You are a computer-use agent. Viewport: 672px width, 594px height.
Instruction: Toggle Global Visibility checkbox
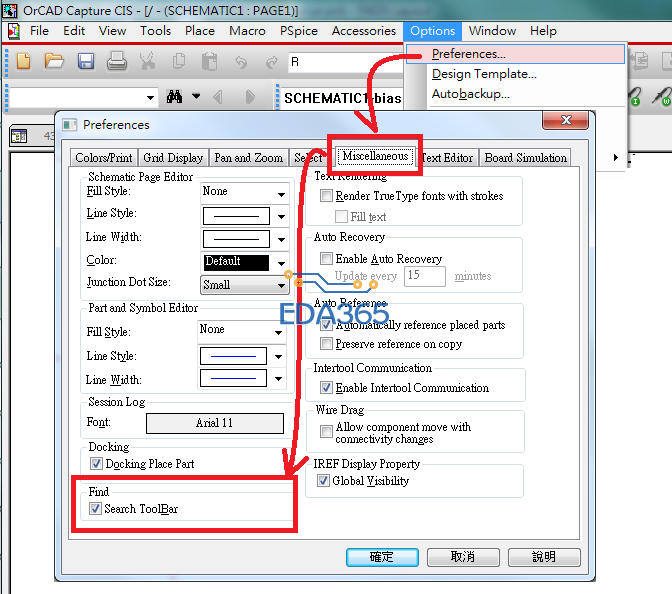pyautogui.click(x=323, y=481)
